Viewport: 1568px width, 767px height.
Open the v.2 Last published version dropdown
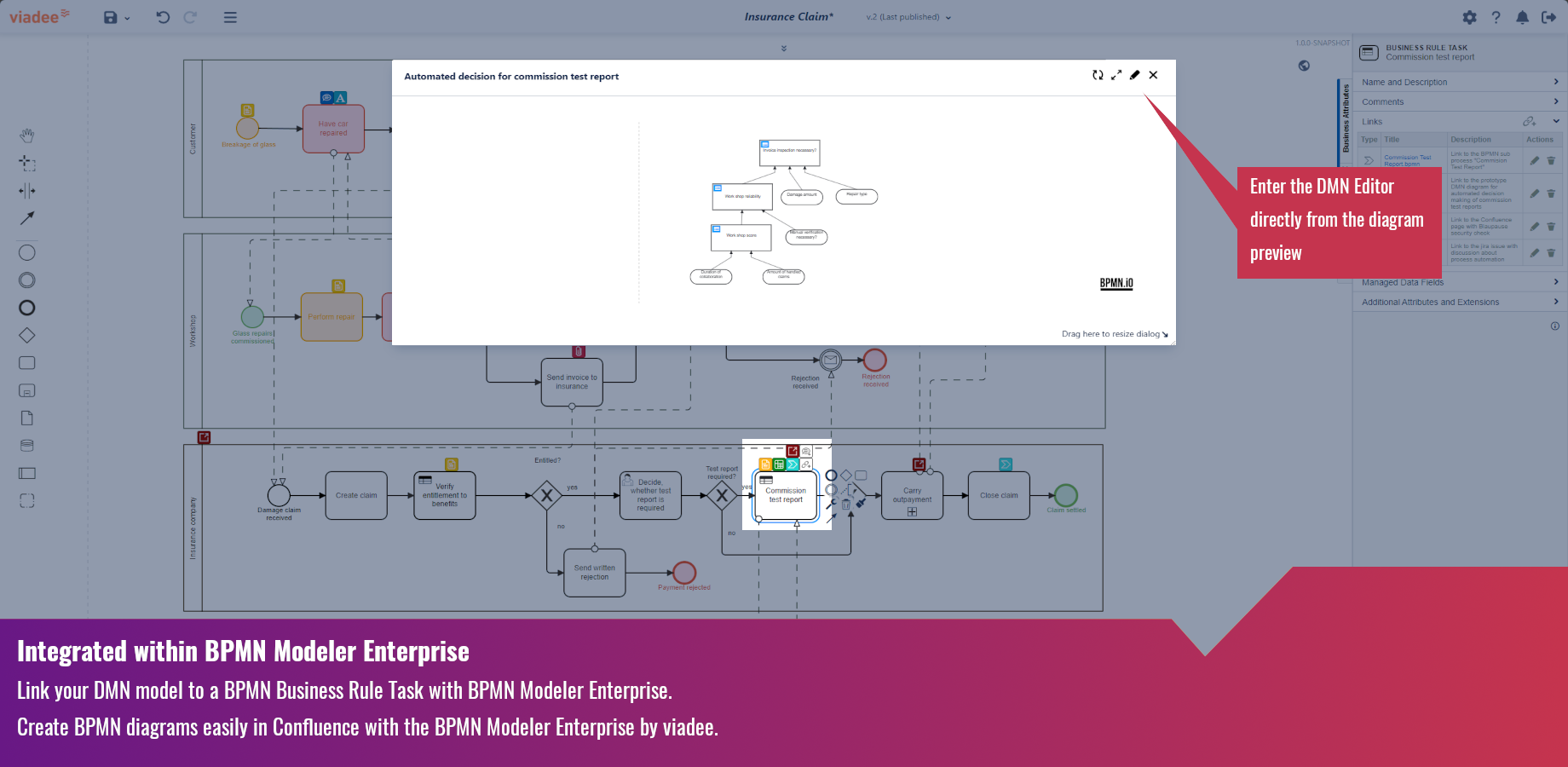tap(908, 17)
